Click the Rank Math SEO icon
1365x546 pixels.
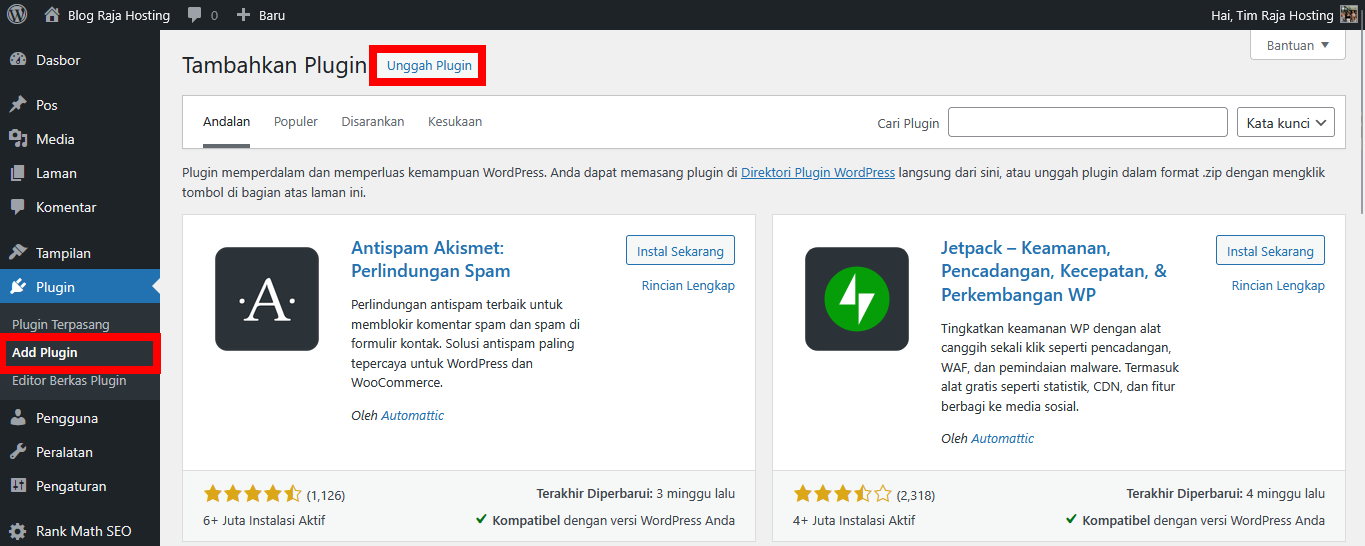[18, 531]
